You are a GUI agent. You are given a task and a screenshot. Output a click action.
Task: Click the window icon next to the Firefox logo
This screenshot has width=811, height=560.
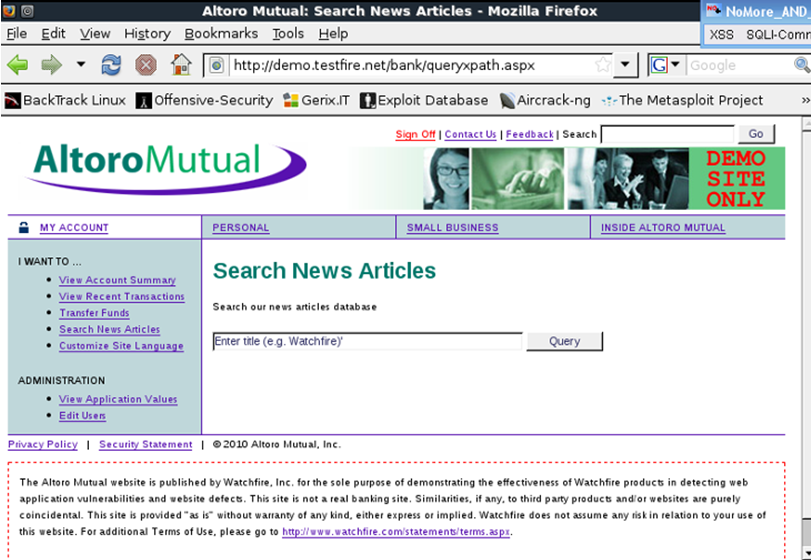pyautogui.click(x=27, y=10)
